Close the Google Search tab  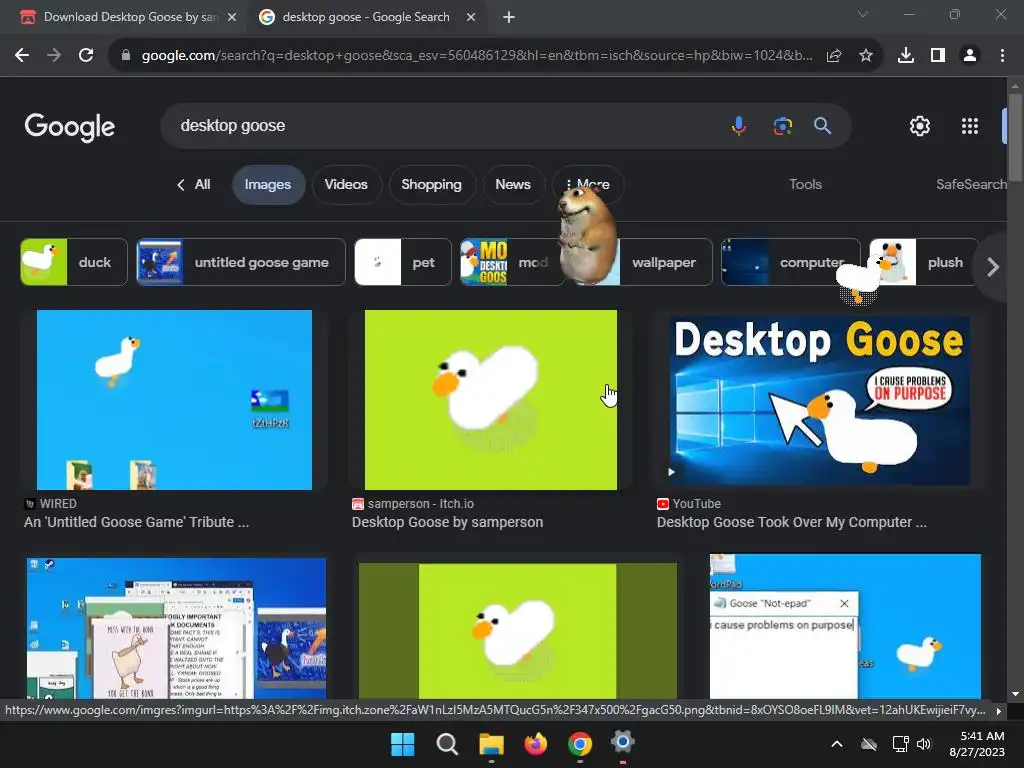pyautogui.click(x=471, y=18)
